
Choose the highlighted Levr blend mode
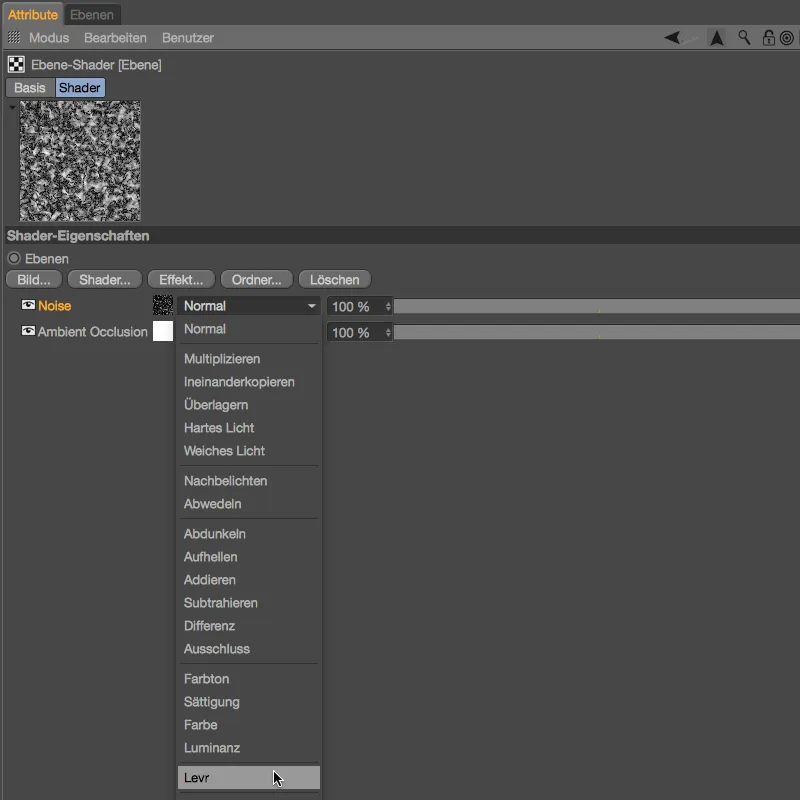(249, 778)
